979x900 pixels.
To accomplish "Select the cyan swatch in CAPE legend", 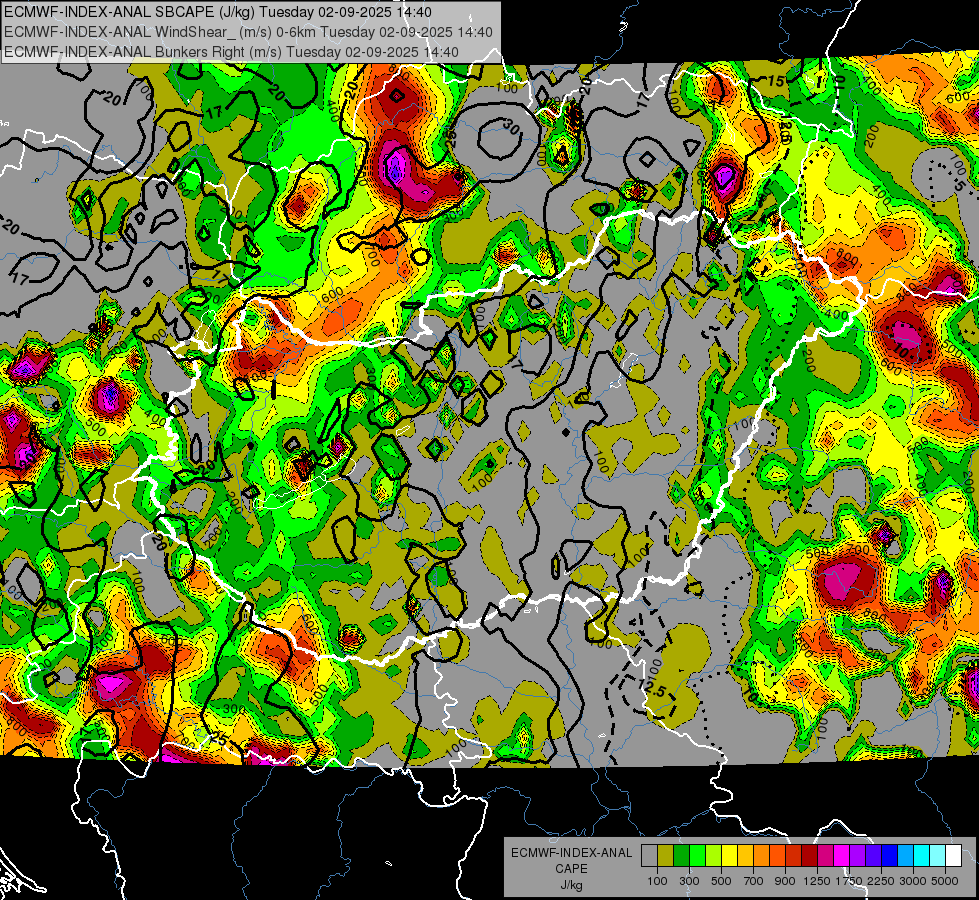I will [922, 855].
